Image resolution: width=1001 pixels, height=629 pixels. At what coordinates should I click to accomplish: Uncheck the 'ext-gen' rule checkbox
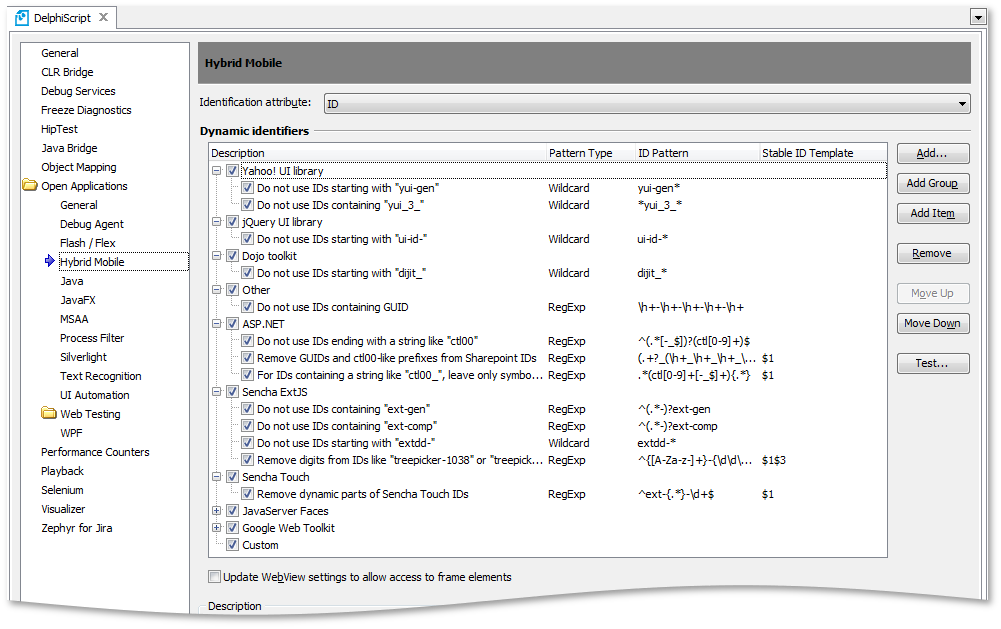[x=247, y=409]
